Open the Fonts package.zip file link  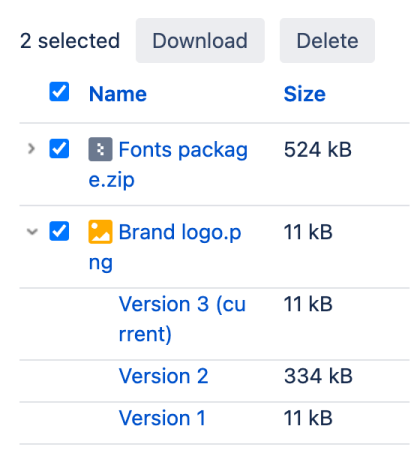point(168,164)
